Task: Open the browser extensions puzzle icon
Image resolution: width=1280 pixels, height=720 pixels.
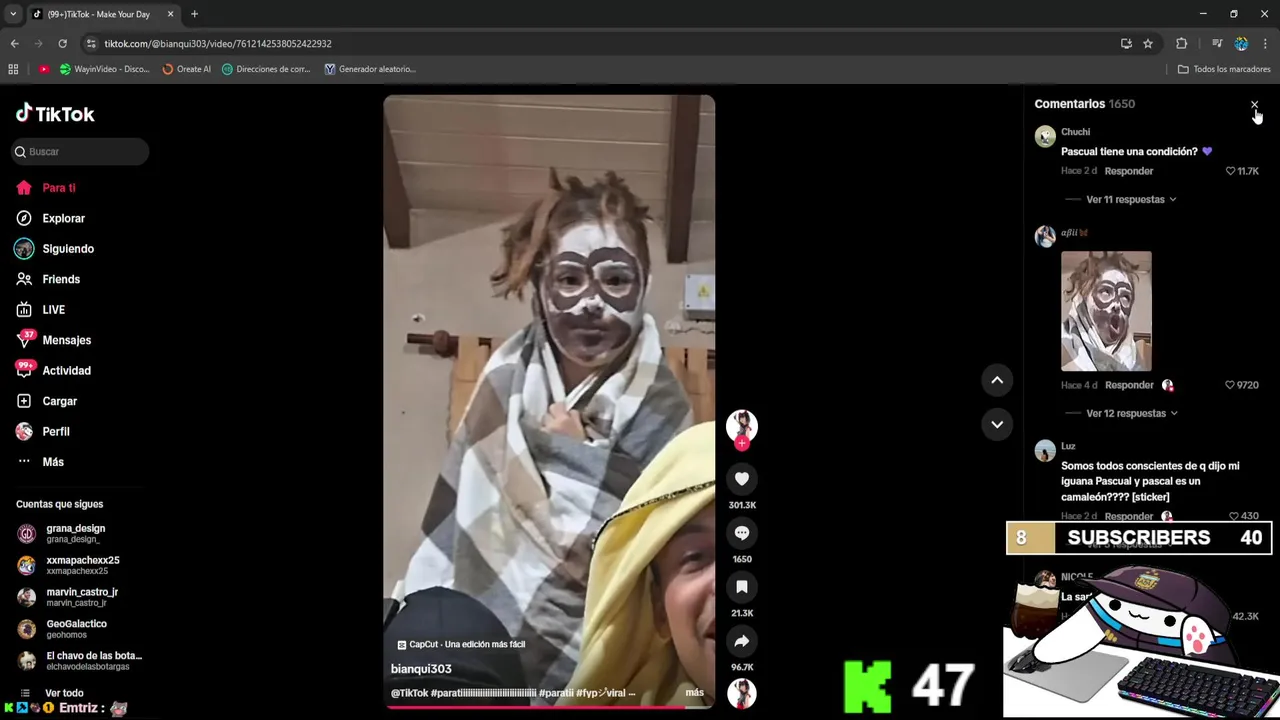Action: coord(1181,43)
